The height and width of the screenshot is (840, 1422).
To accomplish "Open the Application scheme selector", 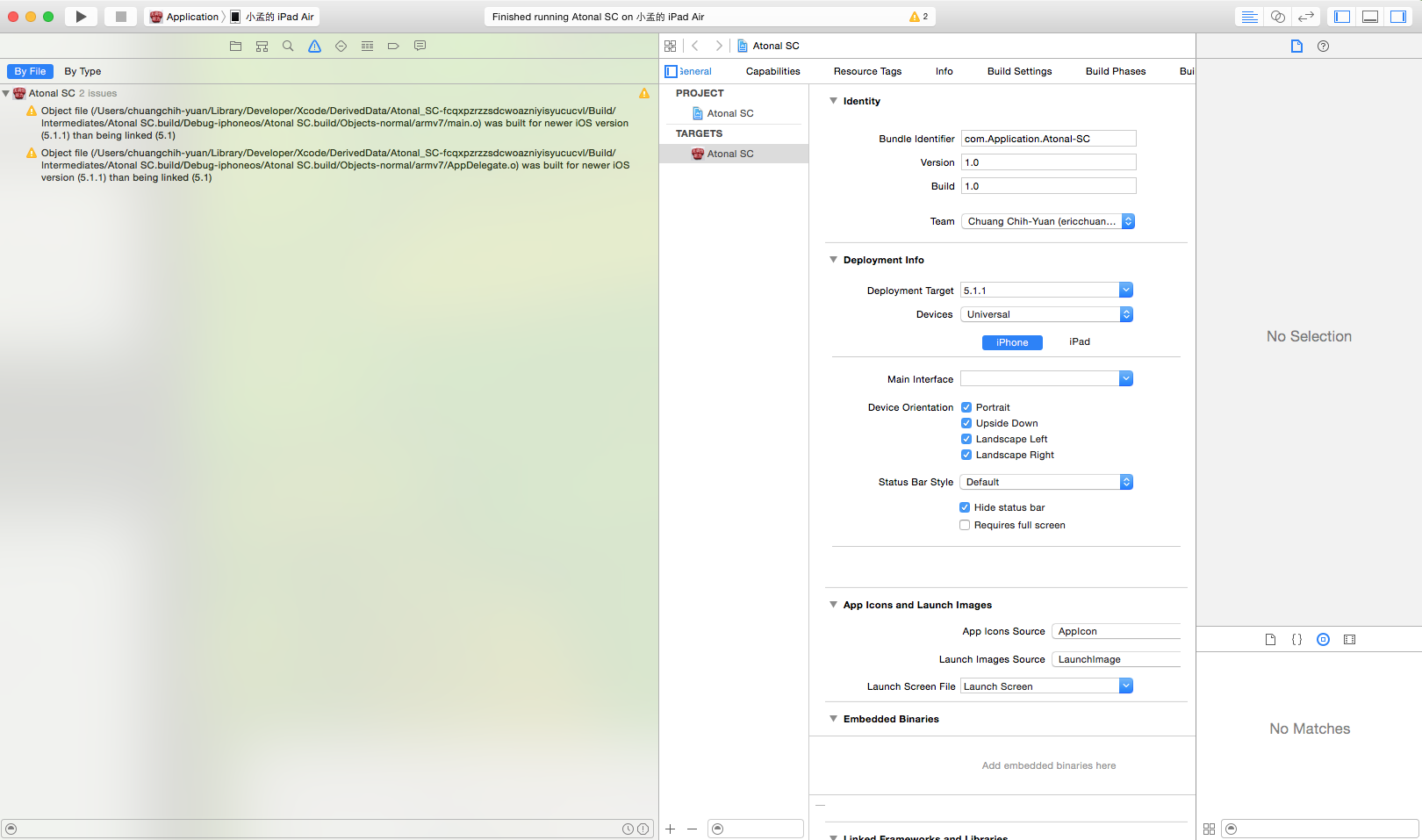I will tap(184, 17).
